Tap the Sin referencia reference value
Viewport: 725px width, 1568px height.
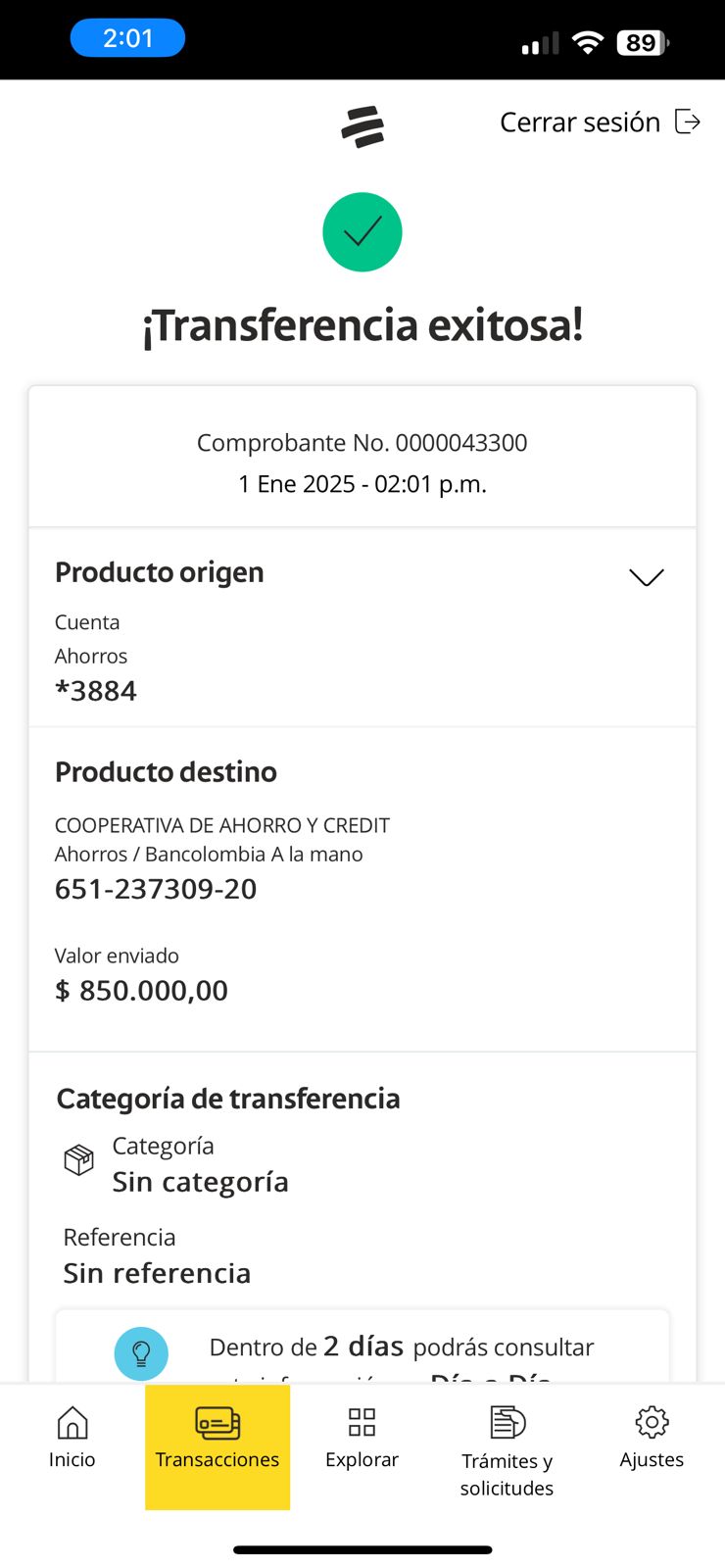[158, 1273]
